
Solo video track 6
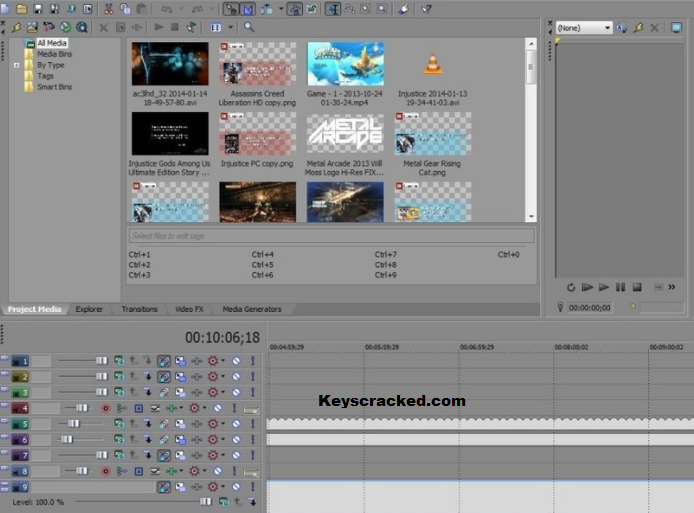point(253,440)
